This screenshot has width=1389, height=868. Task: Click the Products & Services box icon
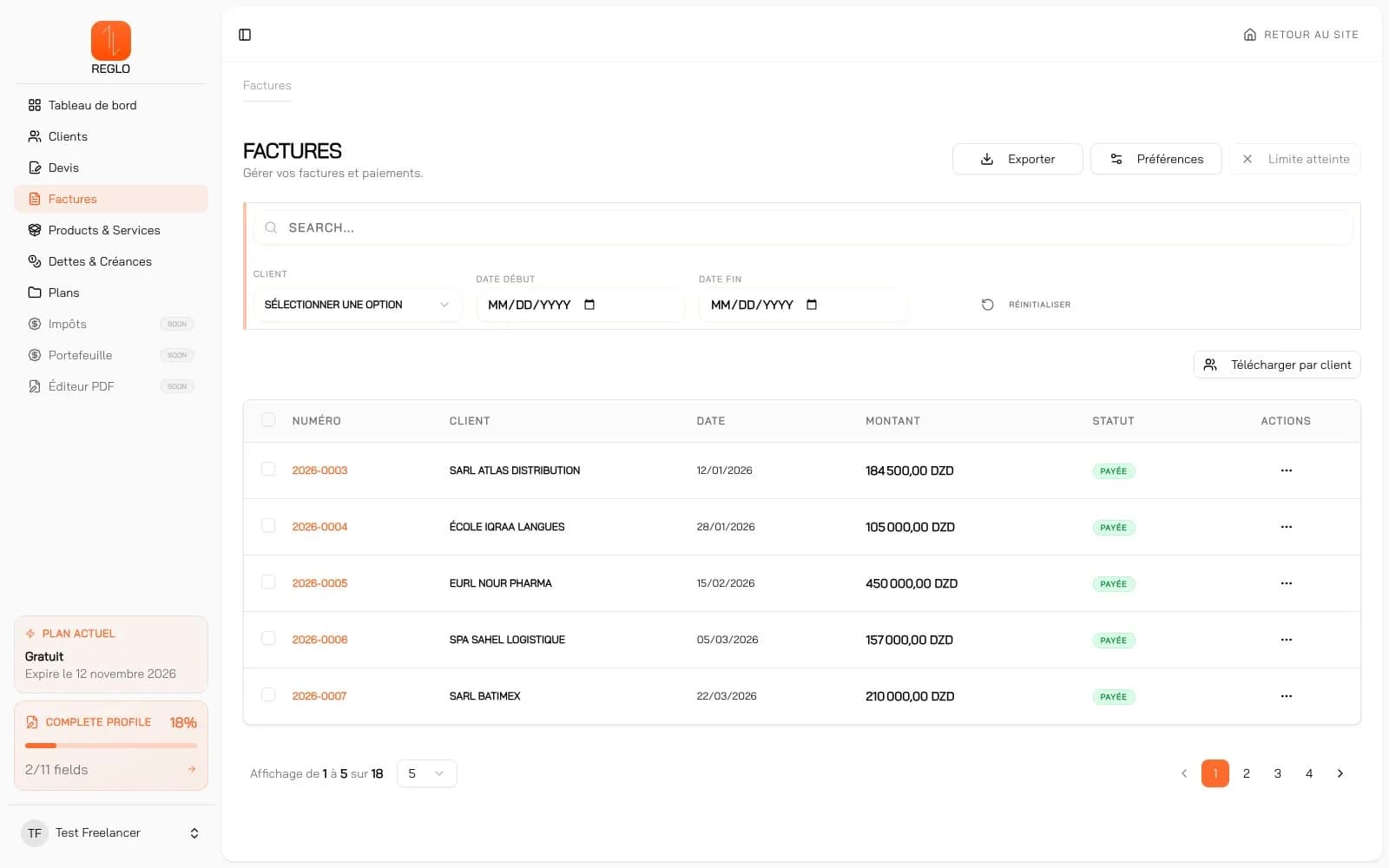(35, 230)
